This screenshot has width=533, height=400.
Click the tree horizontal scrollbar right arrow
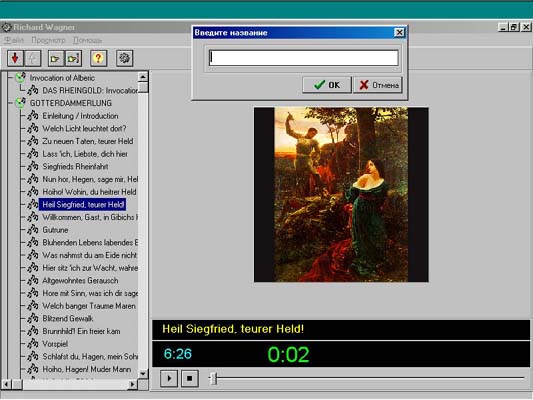[133, 385]
